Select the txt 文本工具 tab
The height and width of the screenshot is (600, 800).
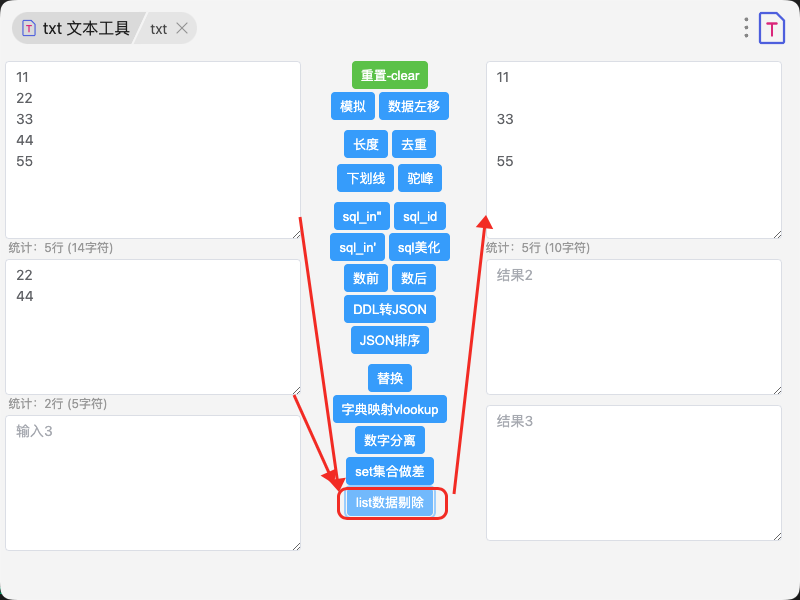[x=76, y=28]
